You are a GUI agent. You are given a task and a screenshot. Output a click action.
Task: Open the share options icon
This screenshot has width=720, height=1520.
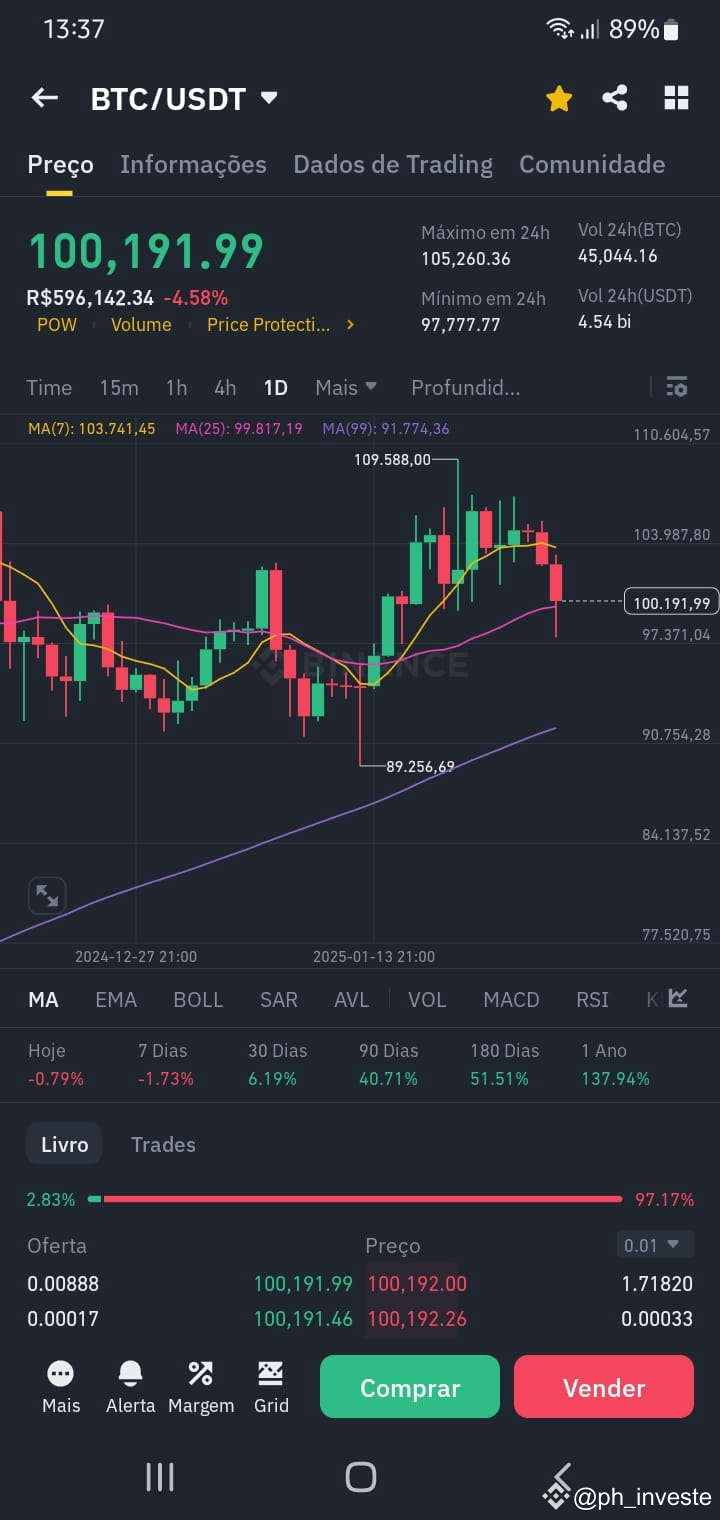(x=615, y=97)
